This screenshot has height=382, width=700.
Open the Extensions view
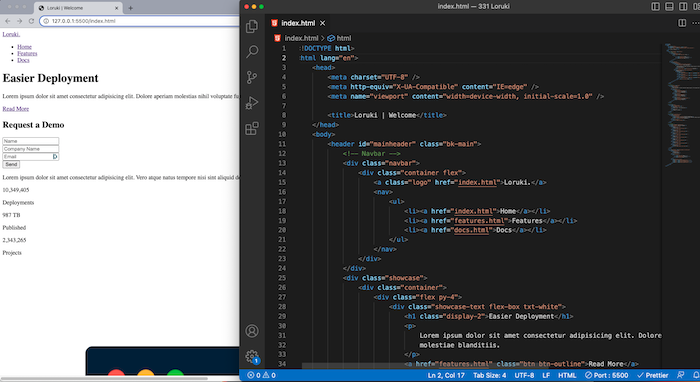pyautogui.click(x=252, y=129)
